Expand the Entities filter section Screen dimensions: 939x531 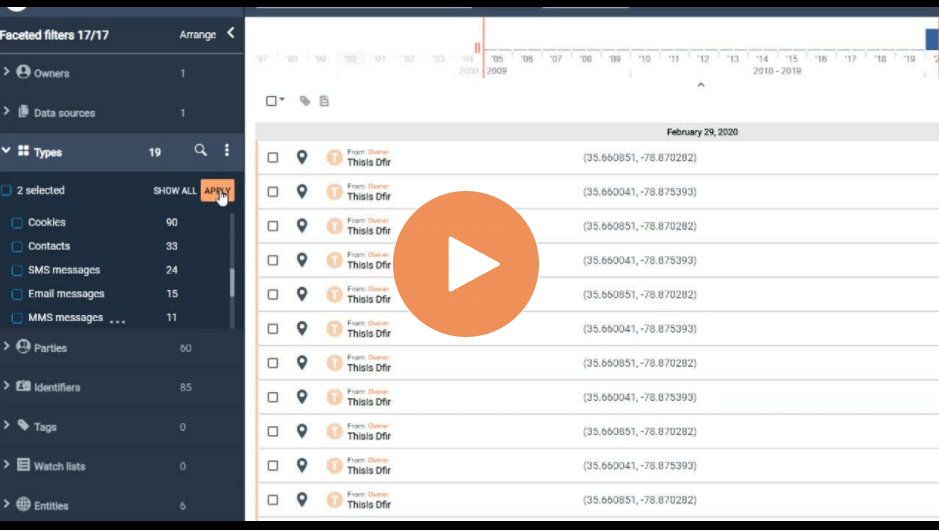click(7, 504)
